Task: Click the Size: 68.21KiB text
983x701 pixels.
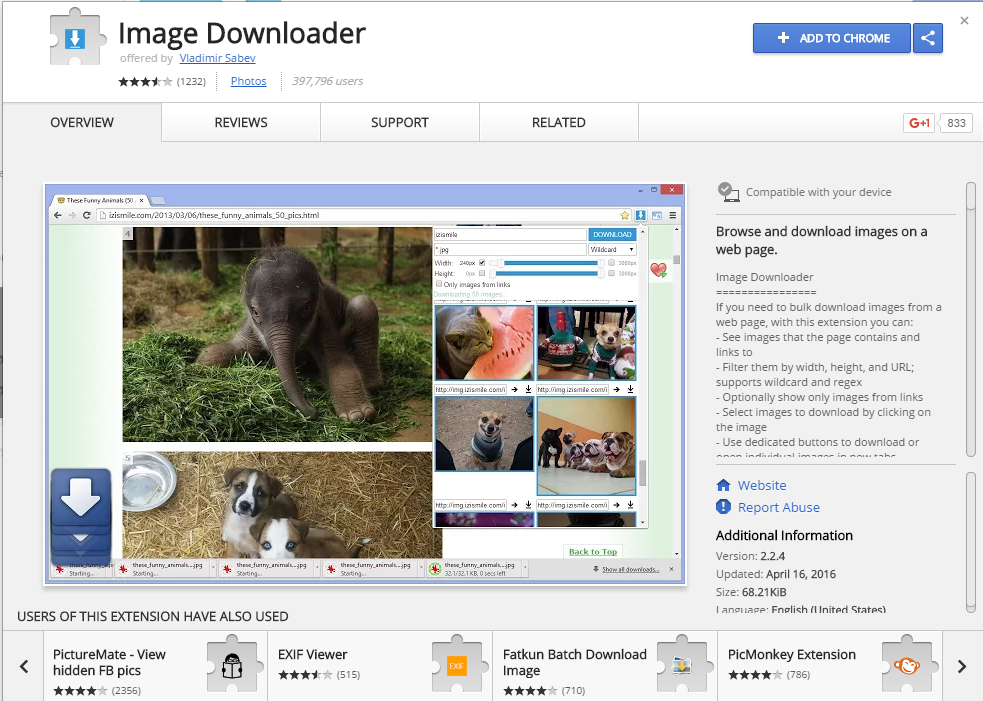Action: pos(751,592)
